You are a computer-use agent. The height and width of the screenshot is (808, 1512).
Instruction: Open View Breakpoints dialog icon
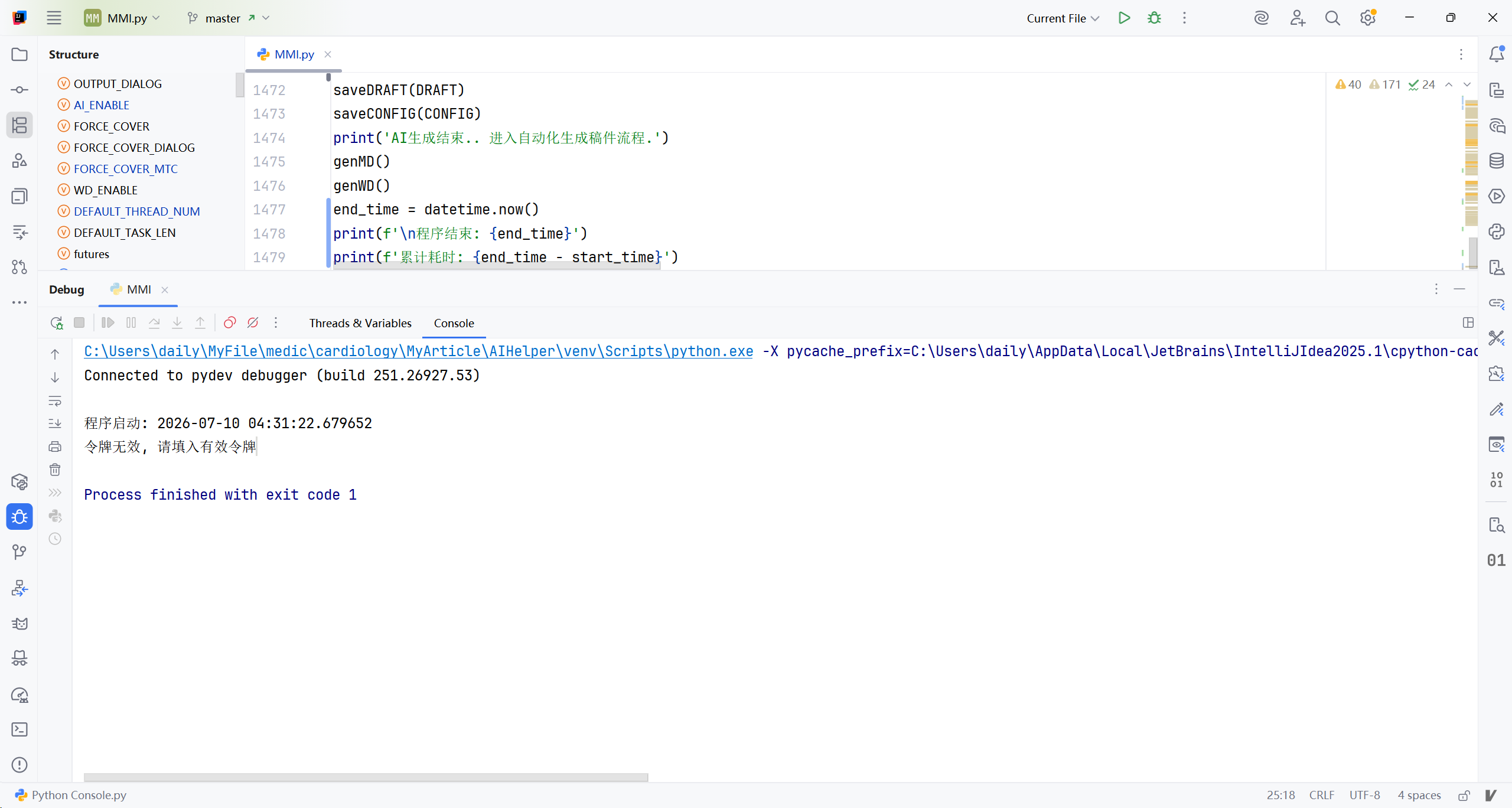(230, 323)
